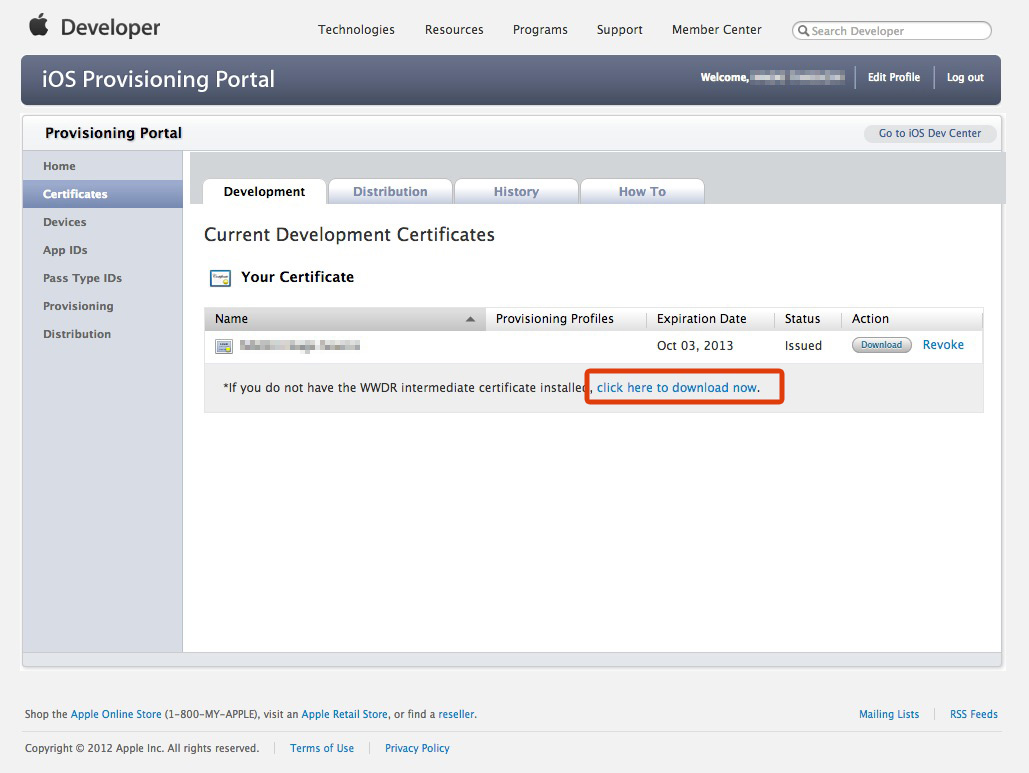Click the Apple logo icon

(x=39, y=25)
